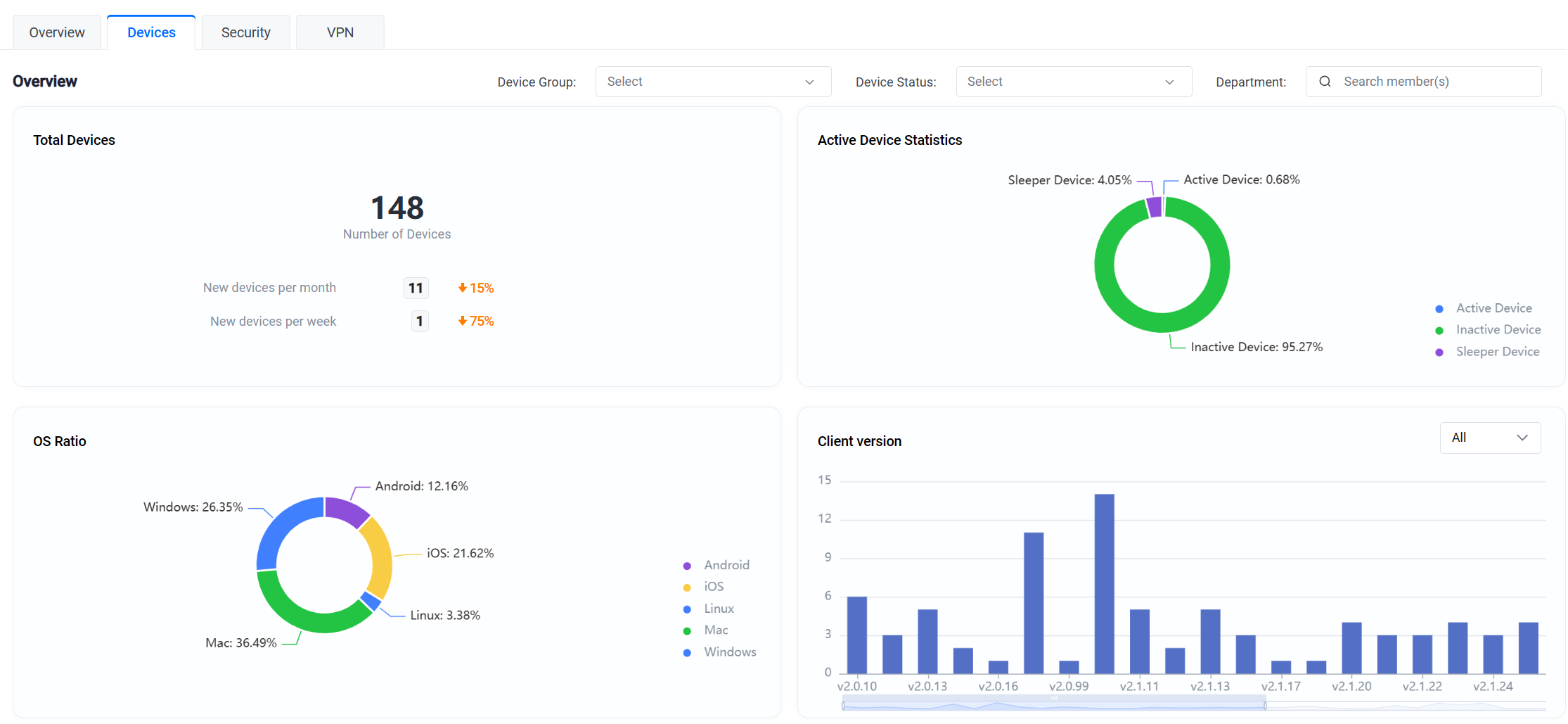The image size is (1568, 724).
Task: Toggle the Android legend entry
Action: click(x=716, y=565)
